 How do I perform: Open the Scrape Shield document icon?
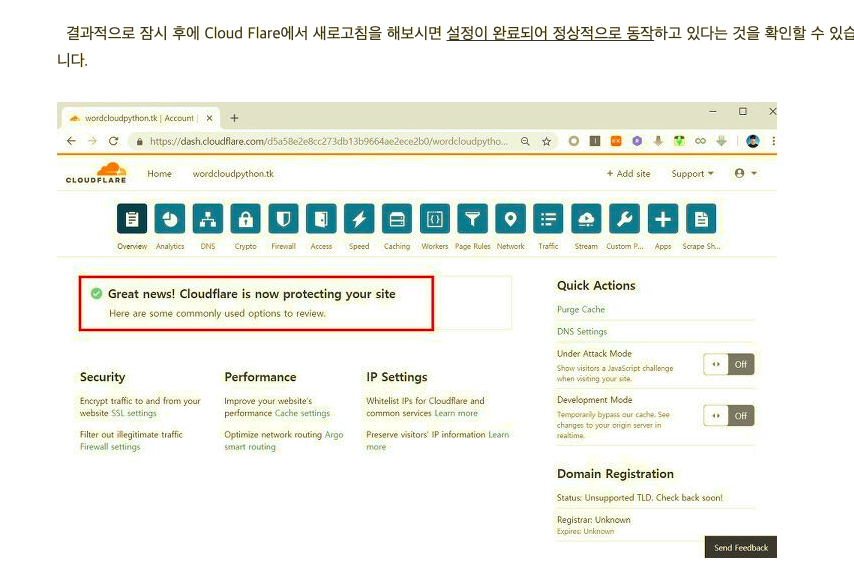click(701, 219)
